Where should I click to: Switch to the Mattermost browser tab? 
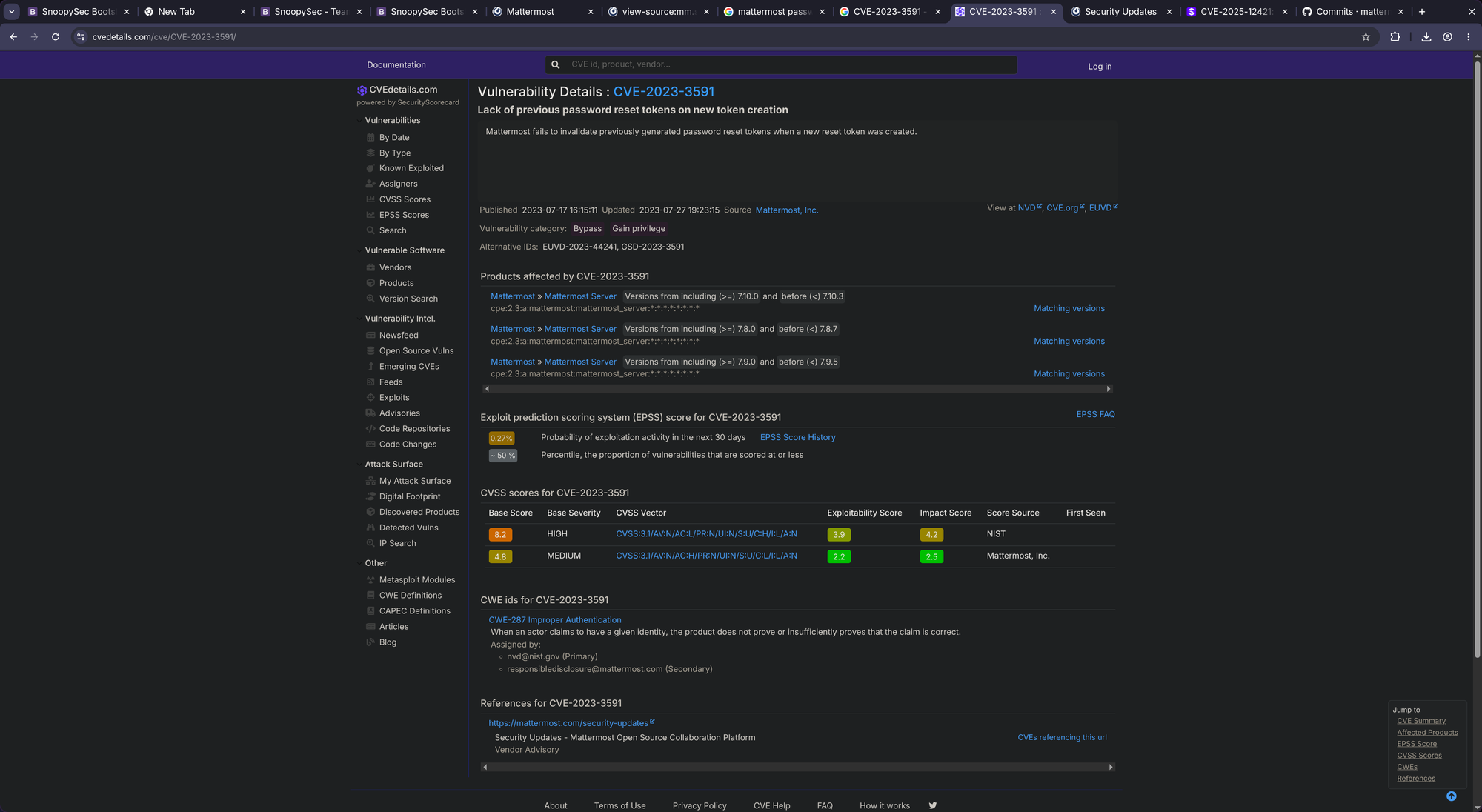tap(543, 12)
